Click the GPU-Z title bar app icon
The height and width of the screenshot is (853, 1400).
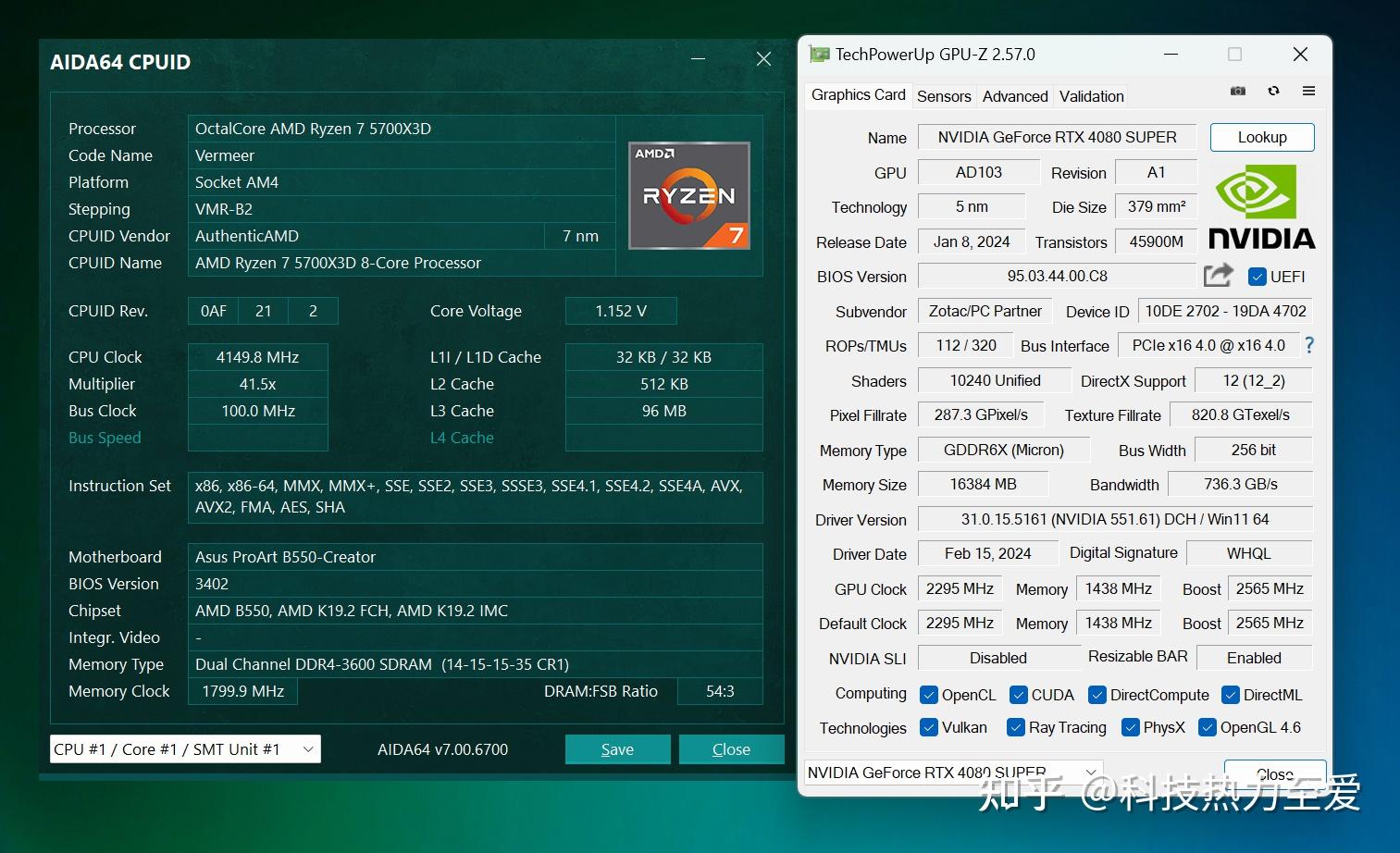point(819,54)
